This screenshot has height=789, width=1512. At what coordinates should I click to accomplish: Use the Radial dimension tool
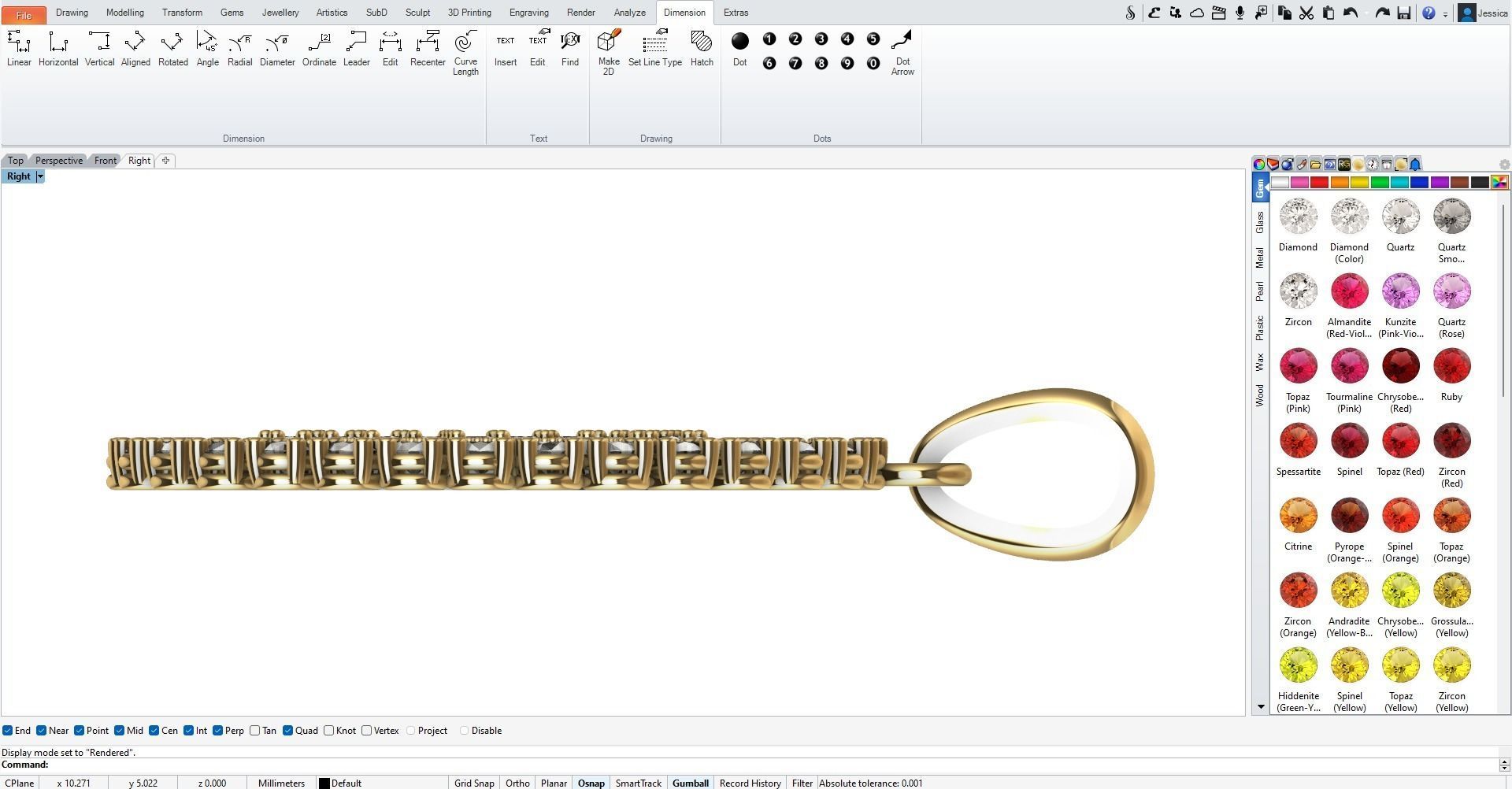239,49
